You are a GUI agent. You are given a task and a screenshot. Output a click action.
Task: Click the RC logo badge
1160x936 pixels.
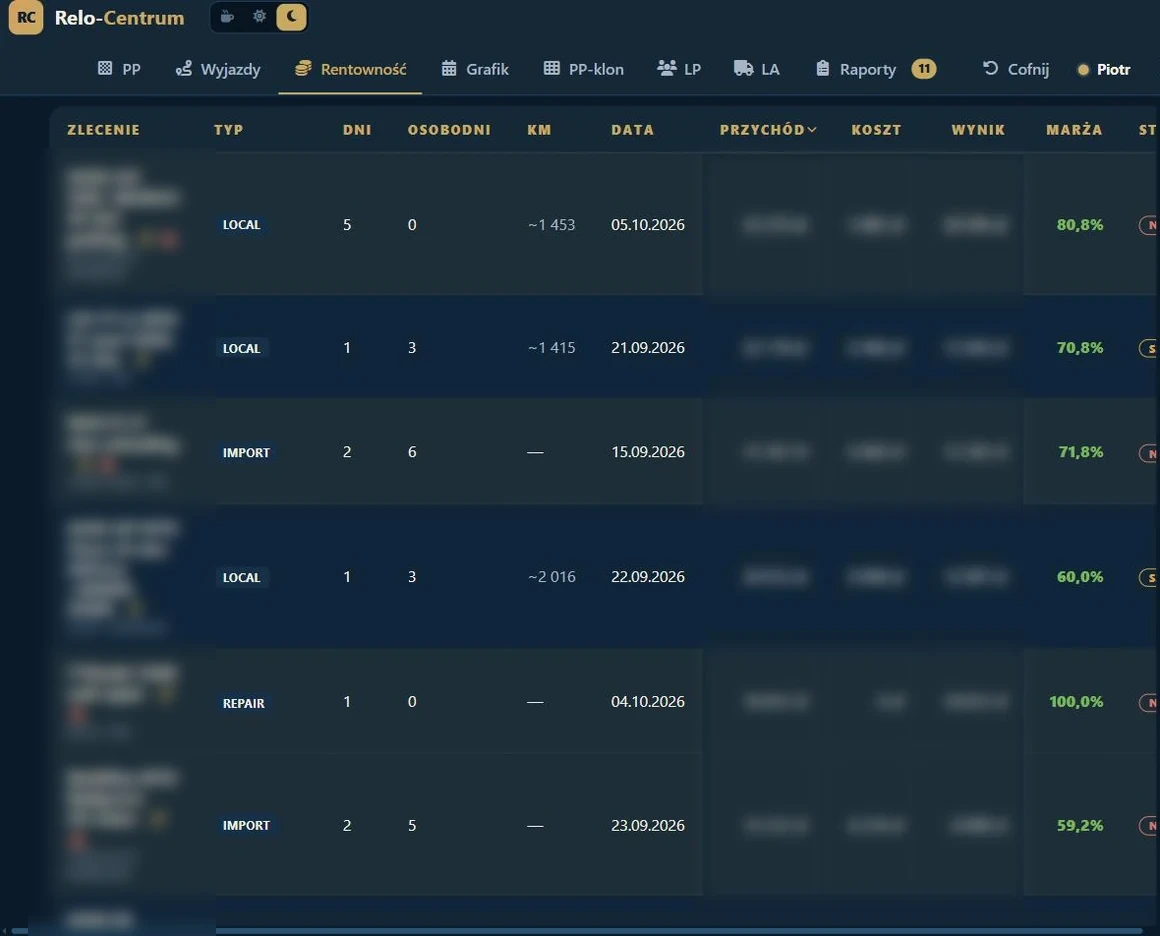(x=26, y=17)
